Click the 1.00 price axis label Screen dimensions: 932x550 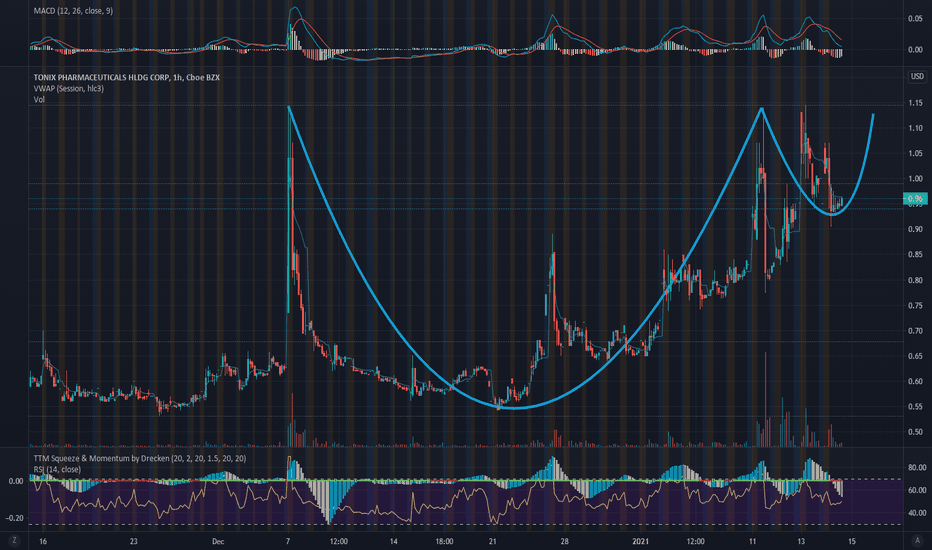pyautogui.click(x=915, y=178)
